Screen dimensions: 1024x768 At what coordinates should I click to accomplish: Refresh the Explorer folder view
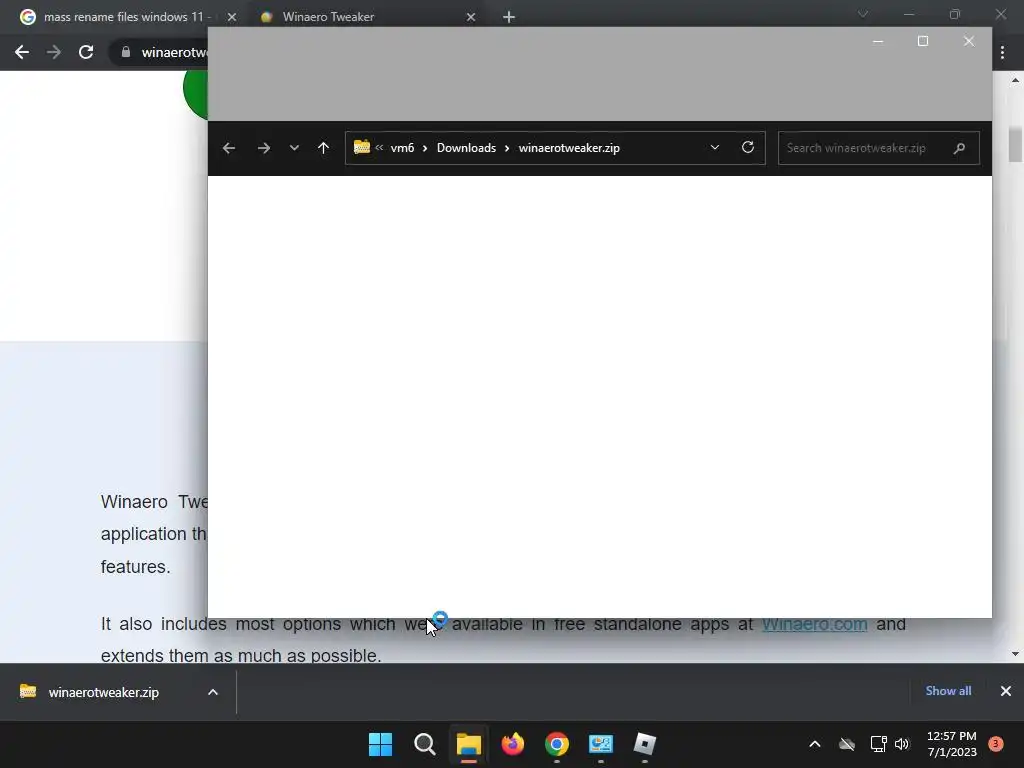click(748, 147)
